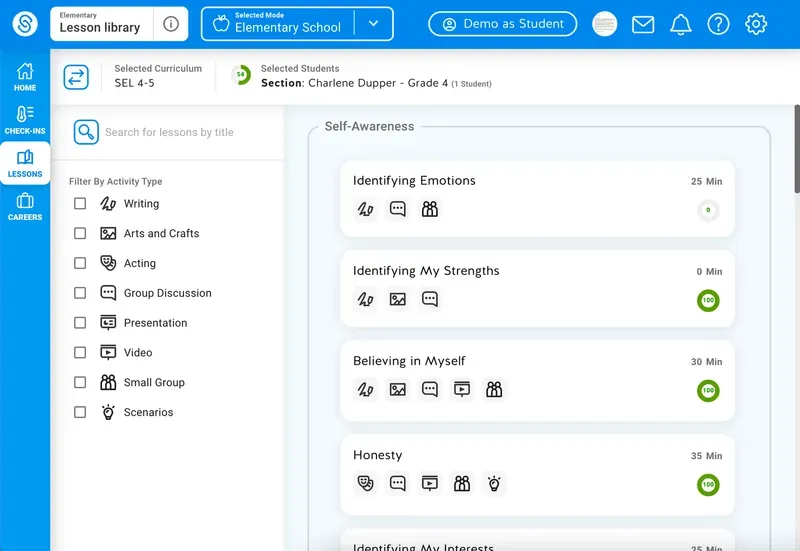The image size is (800, 551).
Task: Click the vertical scrollbar on the right
Action: click(x=797, y=149)
